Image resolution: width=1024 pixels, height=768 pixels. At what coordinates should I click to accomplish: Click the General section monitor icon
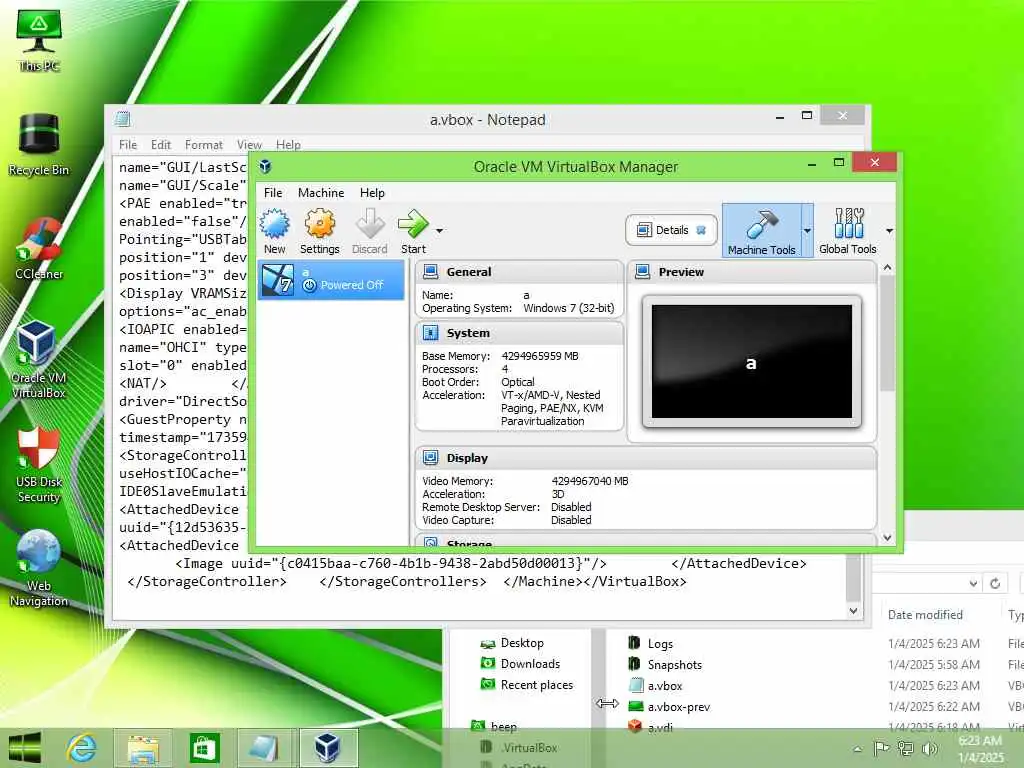(x=430, y=272)
